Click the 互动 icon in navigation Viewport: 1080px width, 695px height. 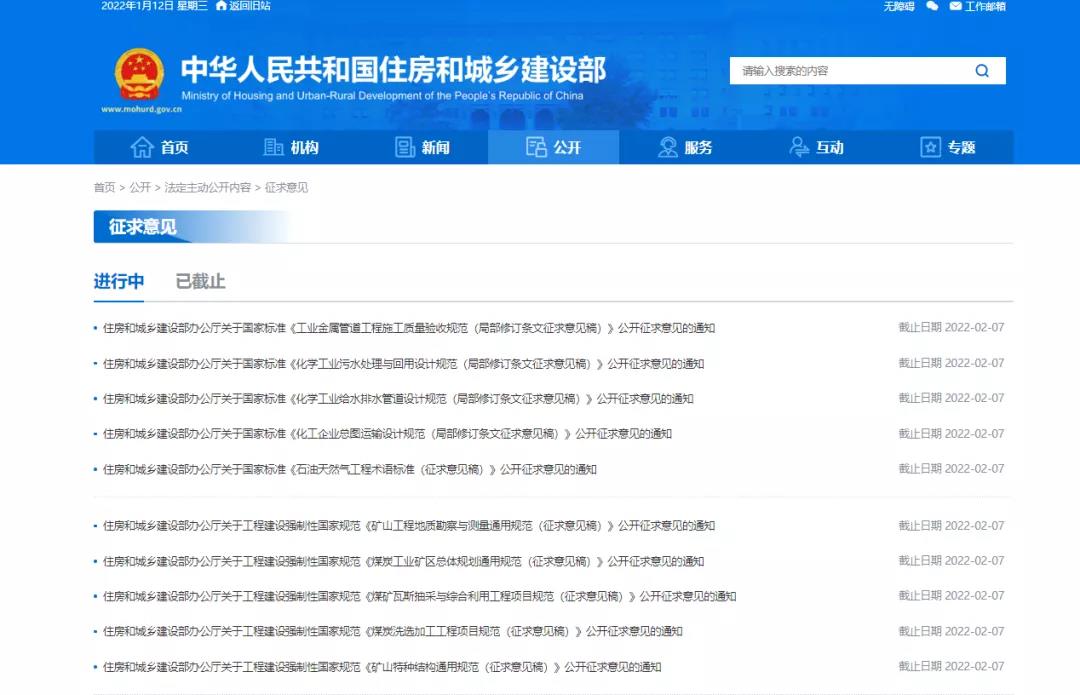point(799,147)
